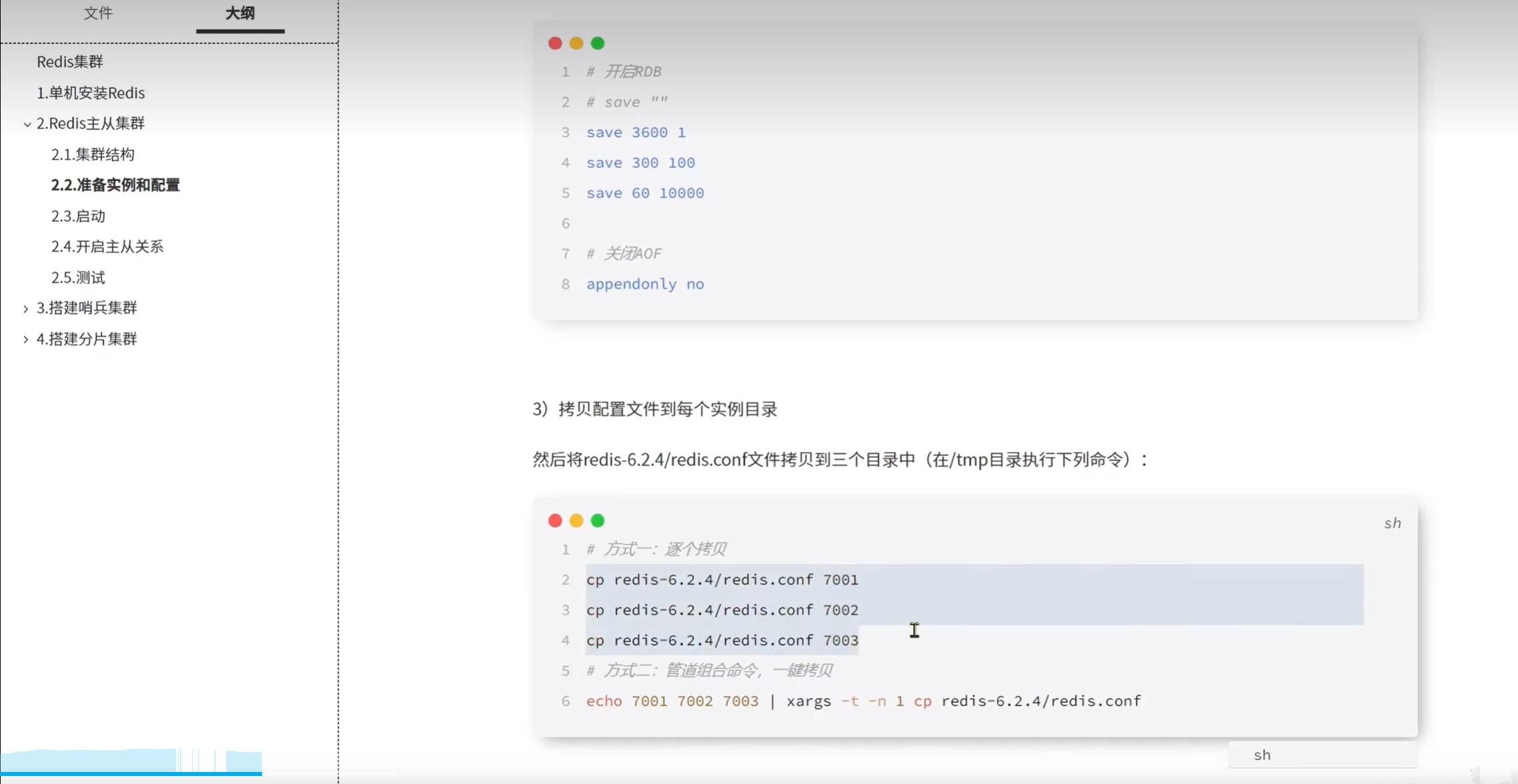The width and height of the screenshot is (1518, 784).
Task: Go to 2.4.开启主从关系 heading
Action: (x=107, y=247)
